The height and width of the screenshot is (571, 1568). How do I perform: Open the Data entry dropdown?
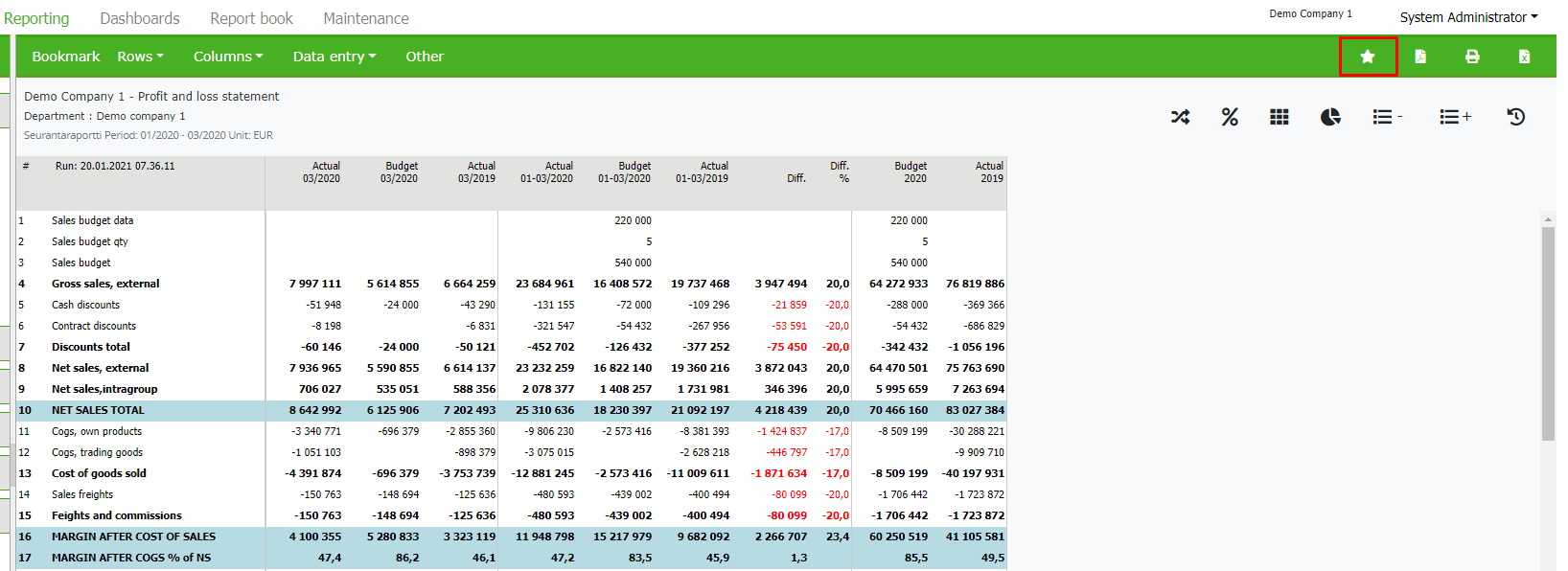pyautogui.click(x=334, y=57)
